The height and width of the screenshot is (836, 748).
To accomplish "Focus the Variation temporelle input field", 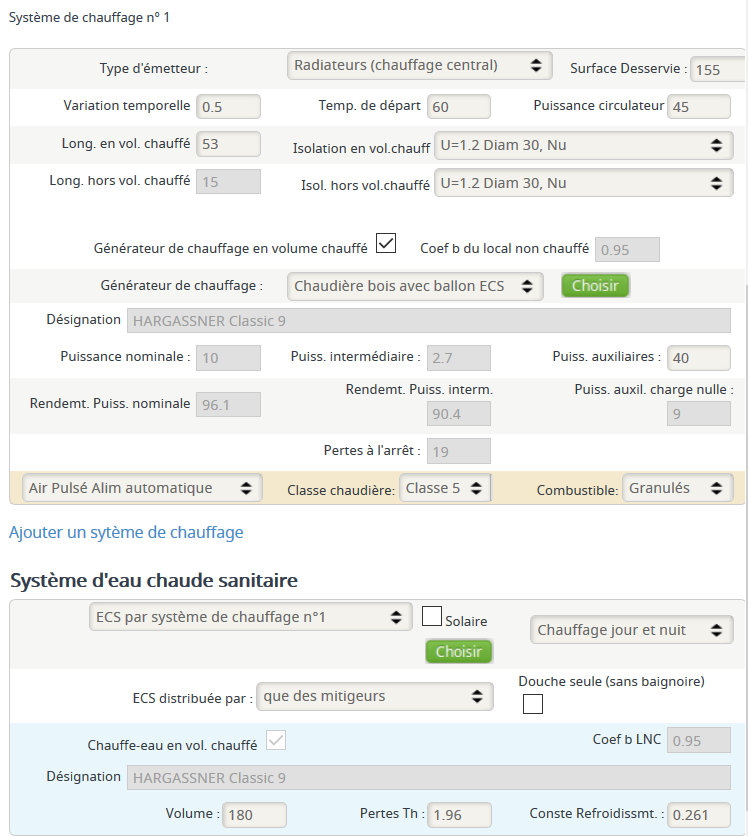I will coord(228,107).
